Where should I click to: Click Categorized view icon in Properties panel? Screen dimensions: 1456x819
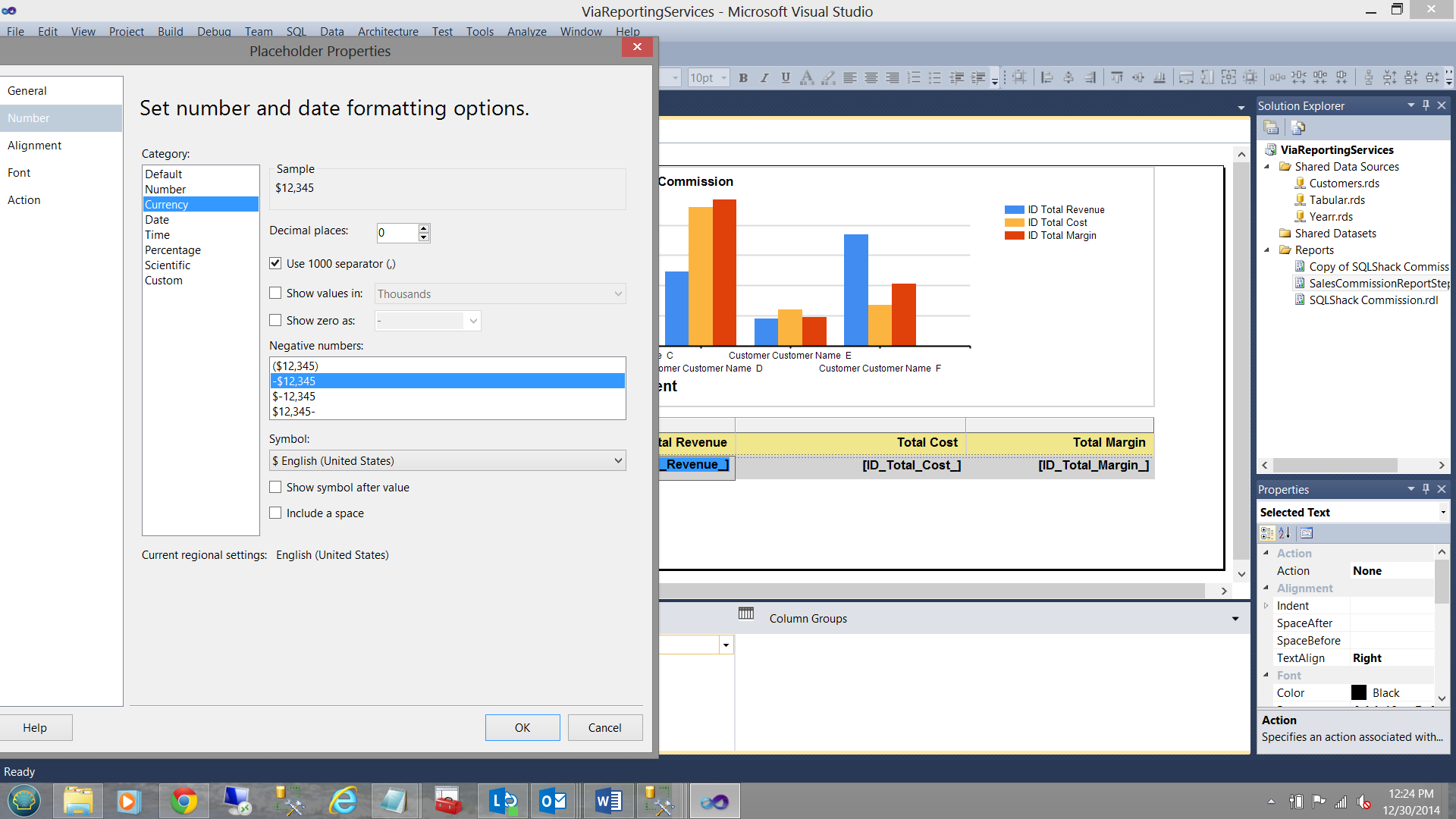pyautogui.click(x=1267, y=533)
